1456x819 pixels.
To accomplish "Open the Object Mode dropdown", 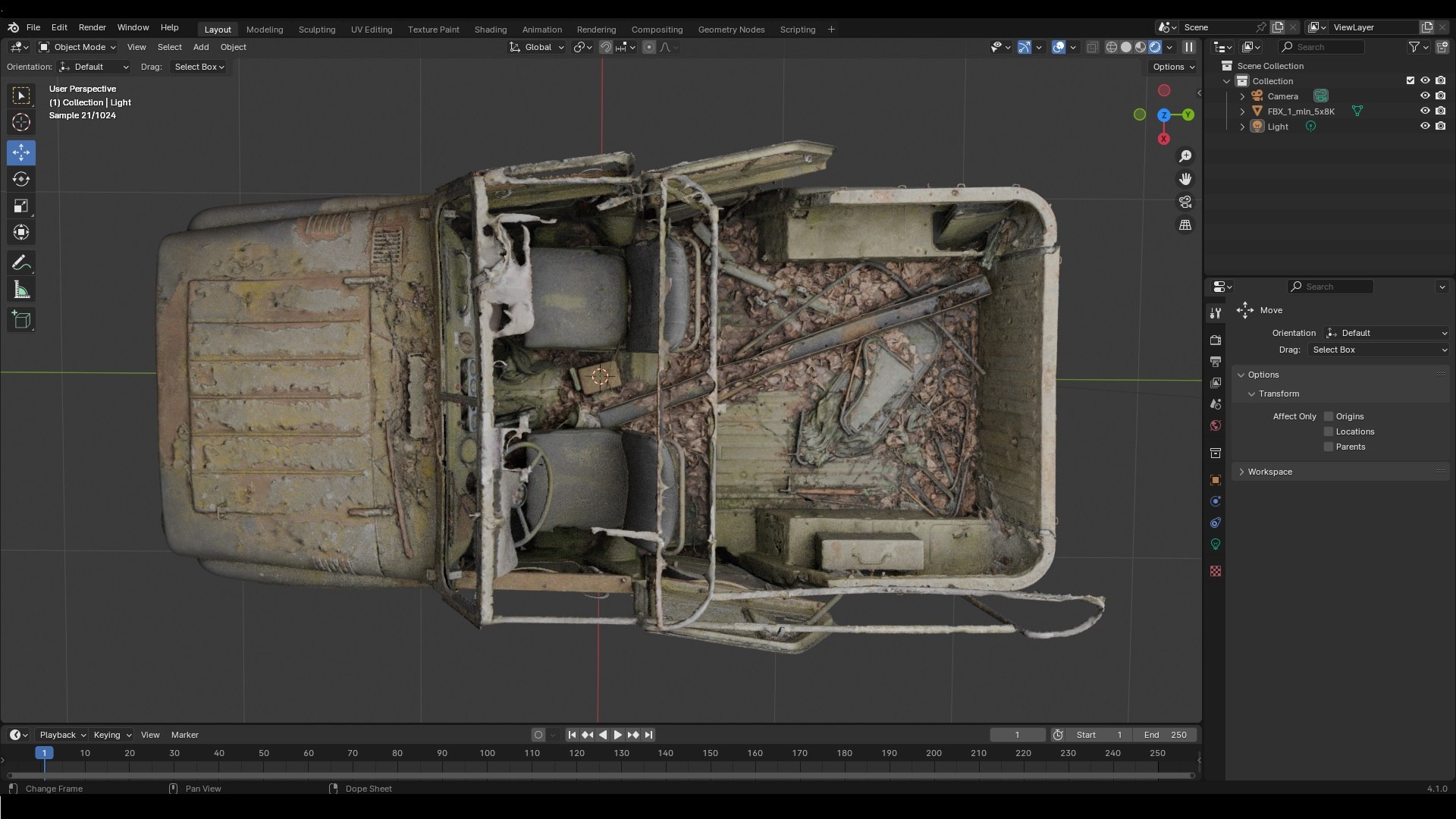I will [77, 47].
